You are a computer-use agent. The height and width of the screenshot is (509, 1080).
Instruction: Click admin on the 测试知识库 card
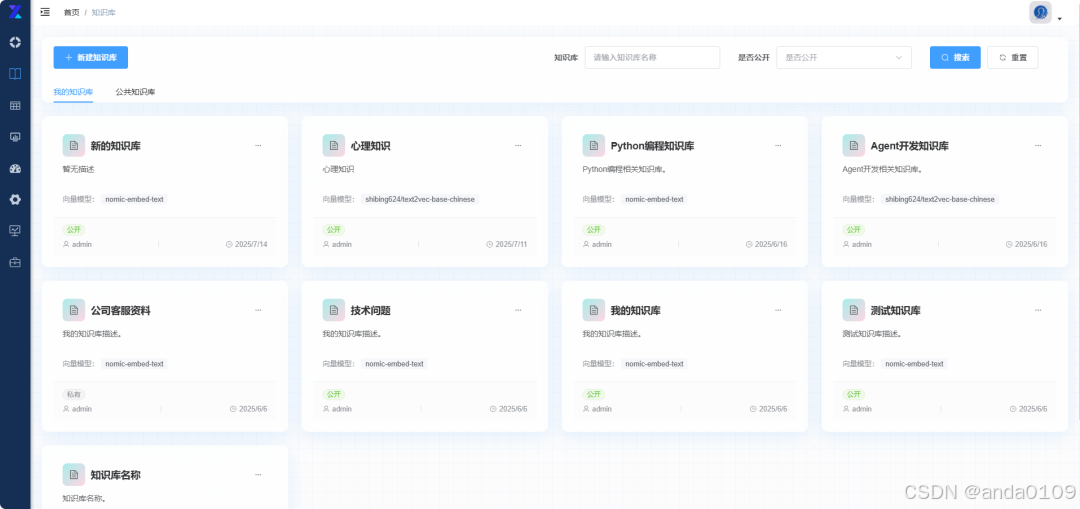[862, 409]
